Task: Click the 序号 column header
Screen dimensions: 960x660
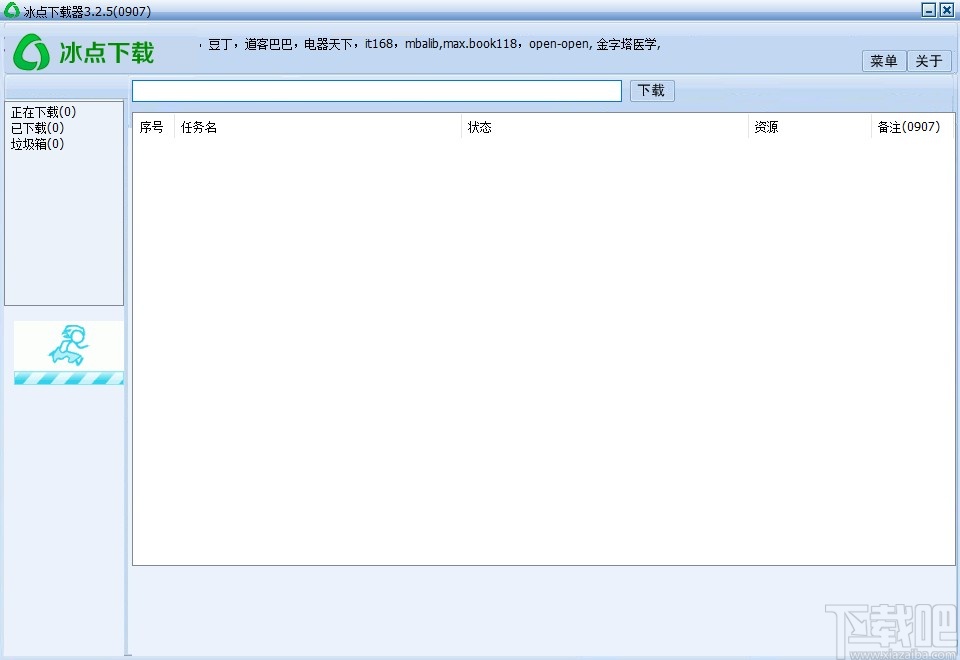Action: (154, 127)
